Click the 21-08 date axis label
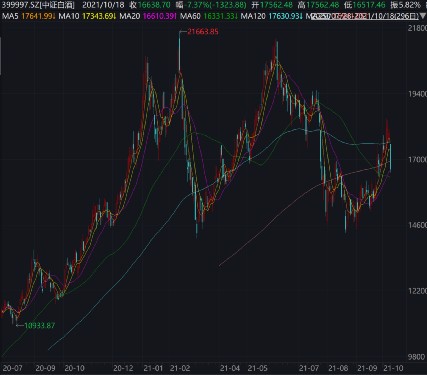427x375 pixels. (338, 368)
